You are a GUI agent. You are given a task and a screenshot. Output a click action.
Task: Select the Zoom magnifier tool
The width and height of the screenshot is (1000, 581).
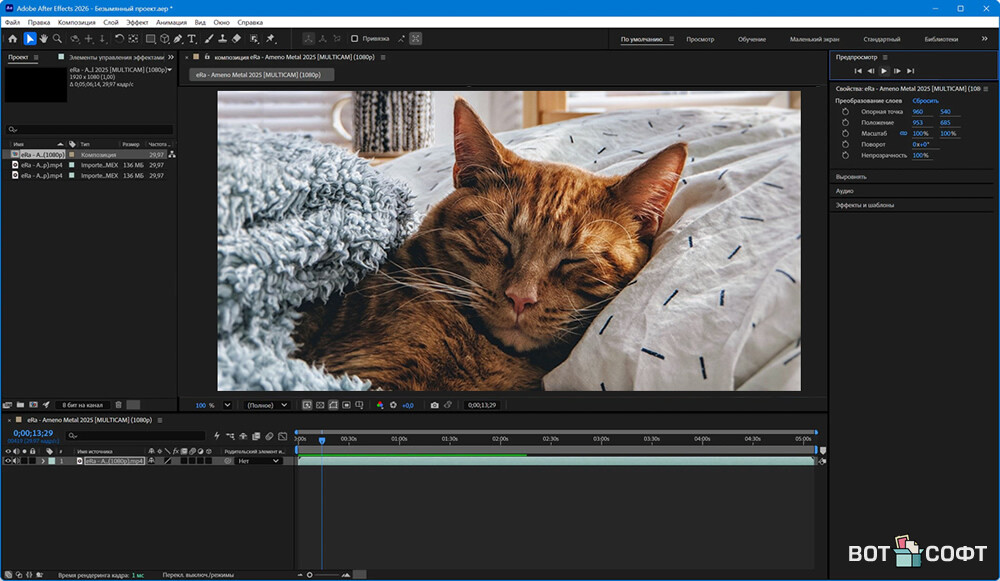58,39
